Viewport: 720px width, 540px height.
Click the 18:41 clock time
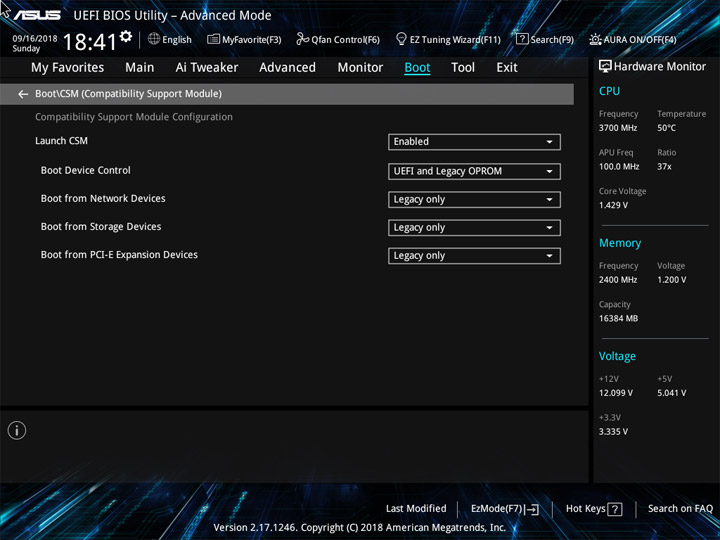(90, 42)
